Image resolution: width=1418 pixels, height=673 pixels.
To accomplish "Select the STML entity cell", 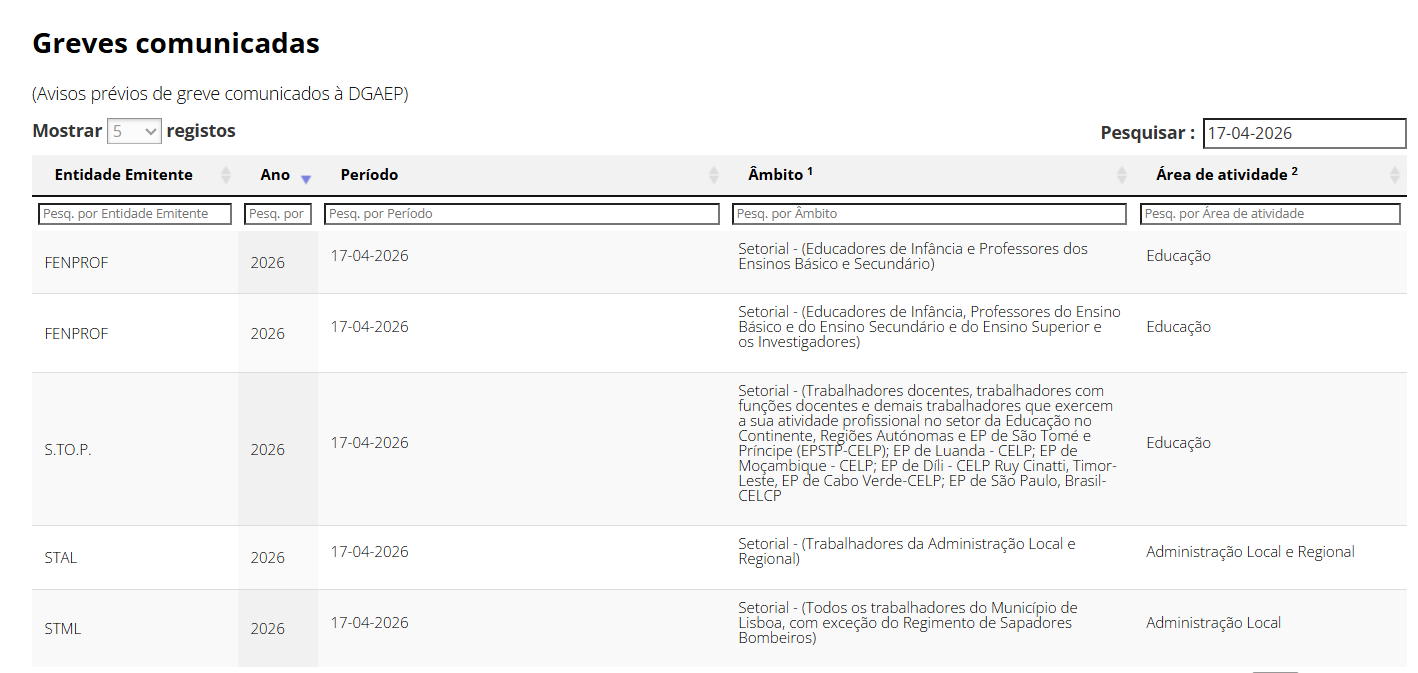I will [x=63, y=629].
